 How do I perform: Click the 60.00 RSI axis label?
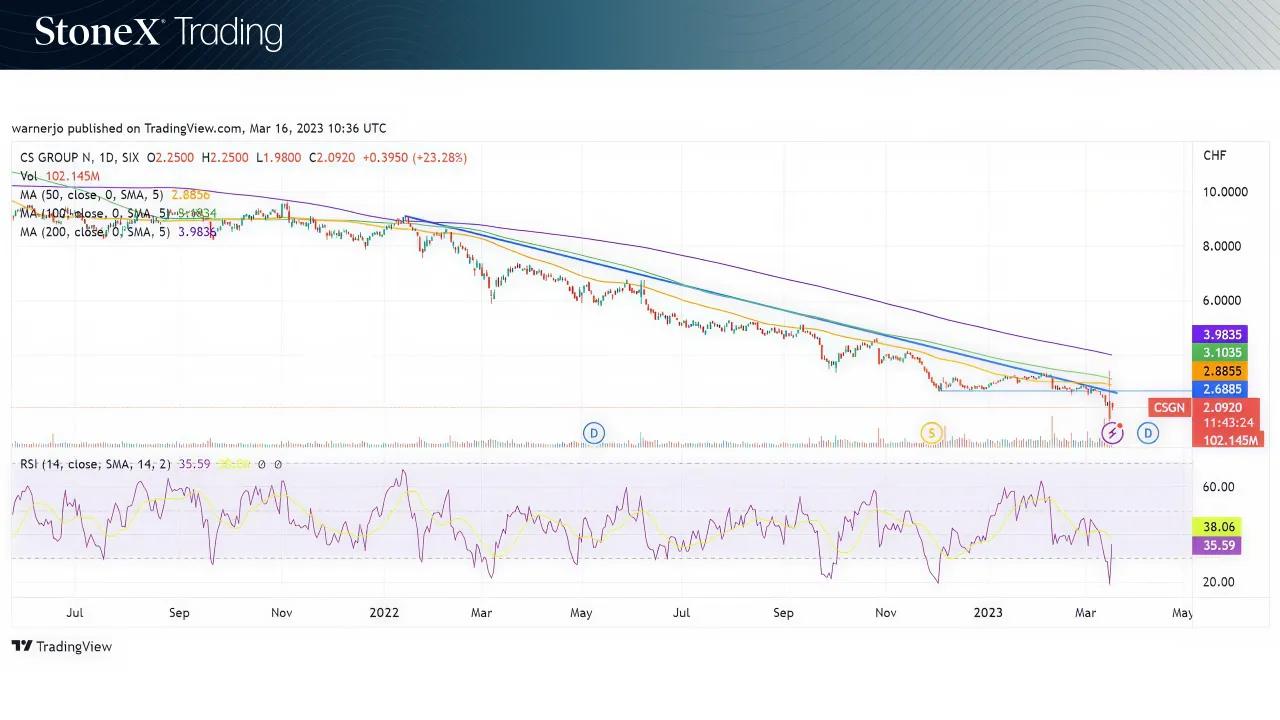[x=1218, y=487]
